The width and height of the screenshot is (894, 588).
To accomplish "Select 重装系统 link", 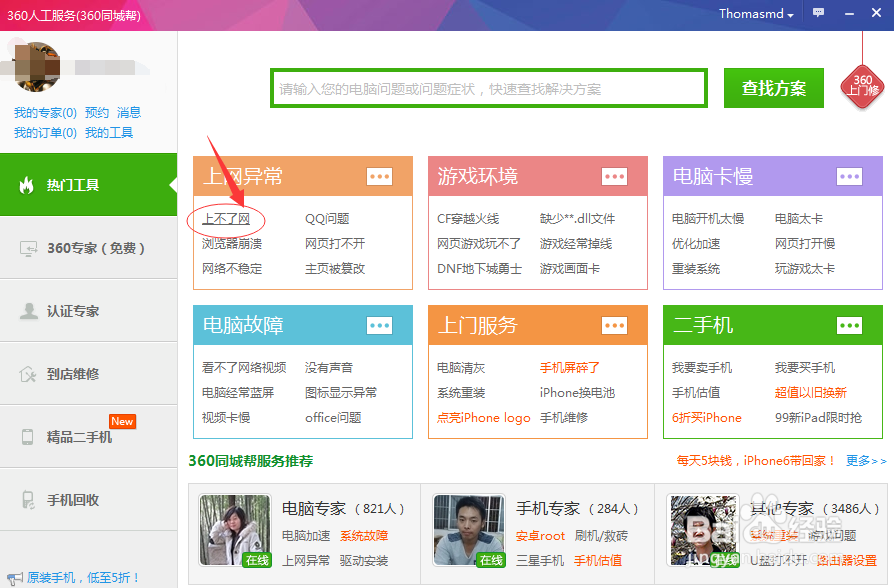I will coord(696,269).
